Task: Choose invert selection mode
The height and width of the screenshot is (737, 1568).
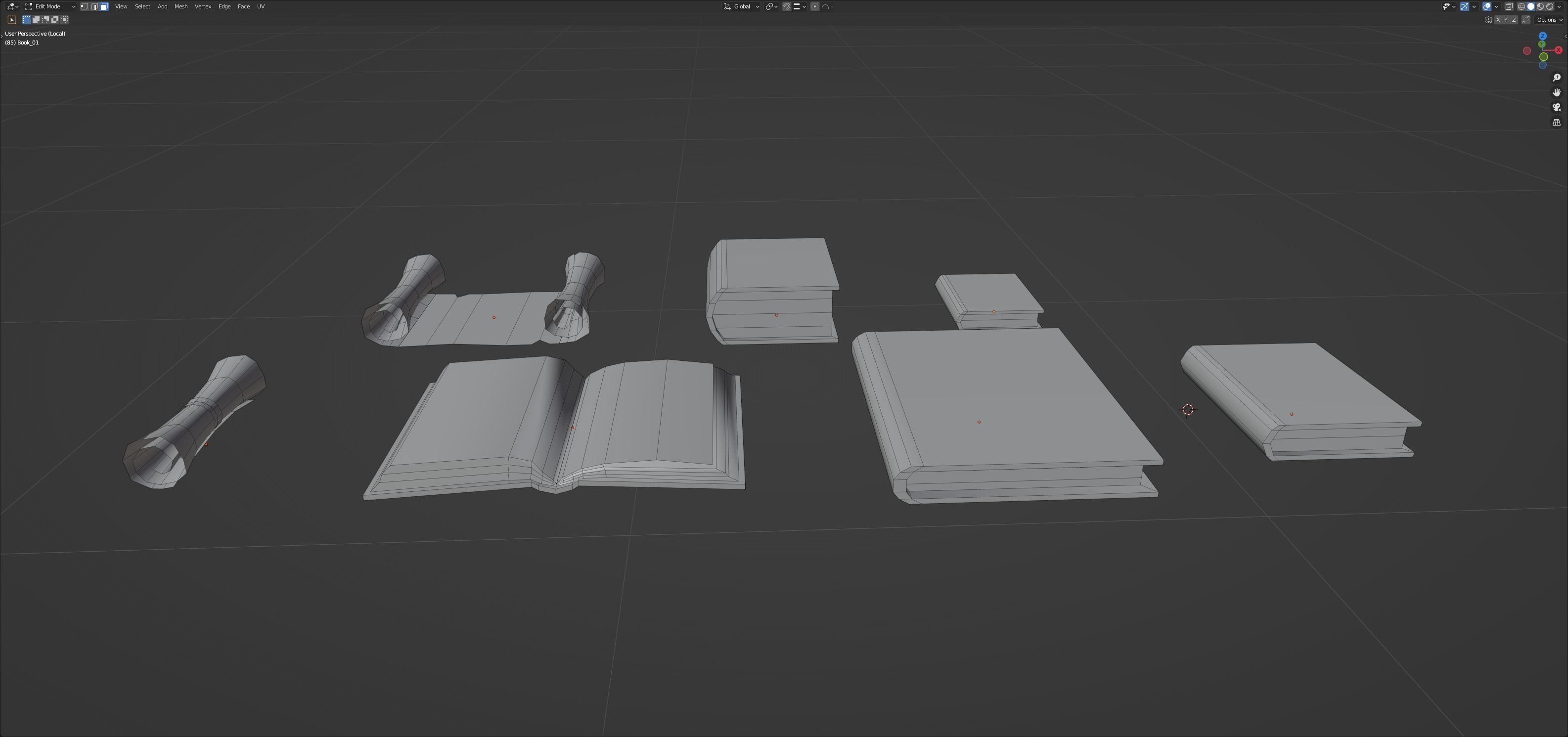Action: [55, 19]
